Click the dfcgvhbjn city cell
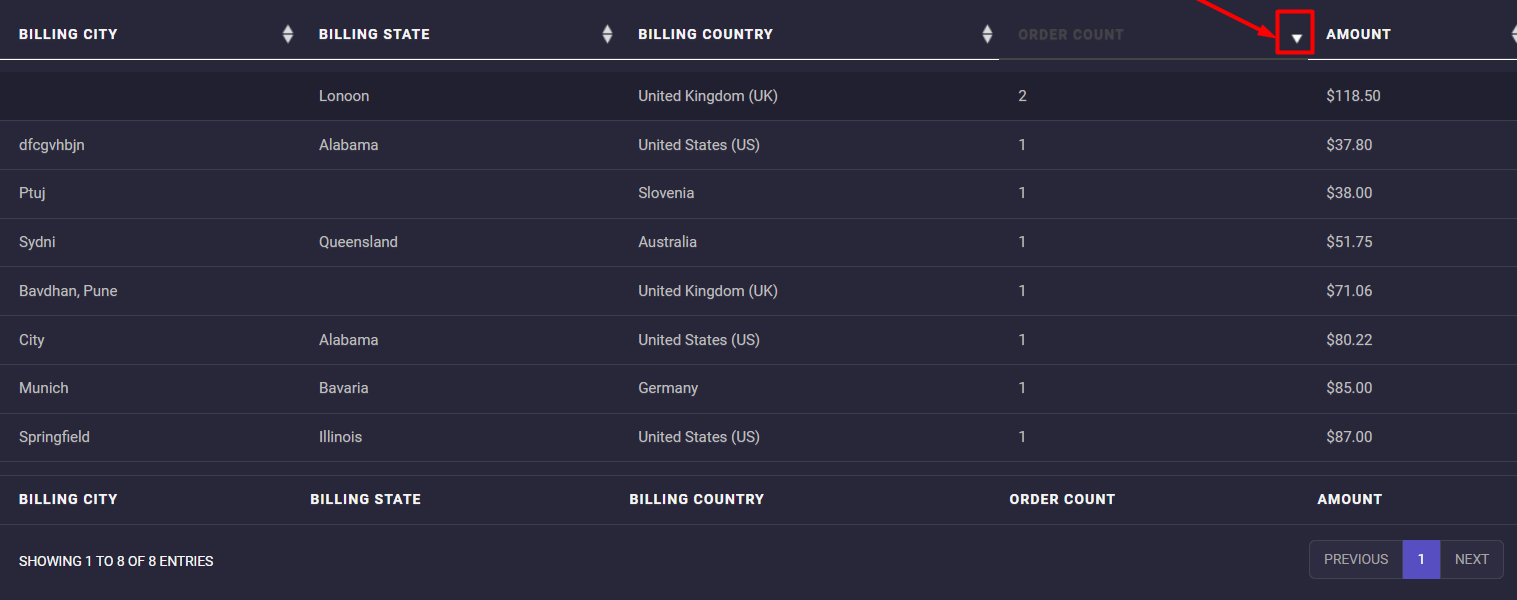The height and width of the screenshot is (600, 1517). (x=52, y=145)
